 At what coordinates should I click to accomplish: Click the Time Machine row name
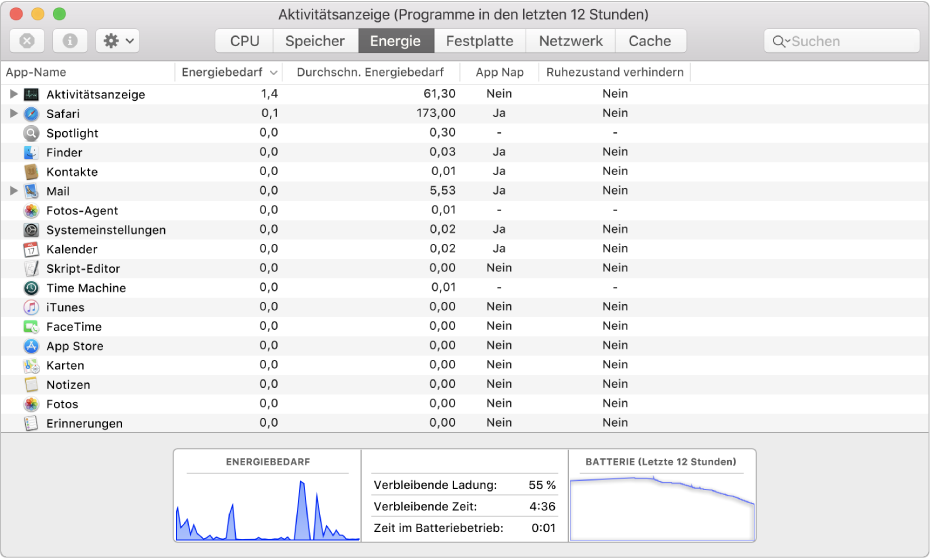pyautogui.click(x=86, y=288)
